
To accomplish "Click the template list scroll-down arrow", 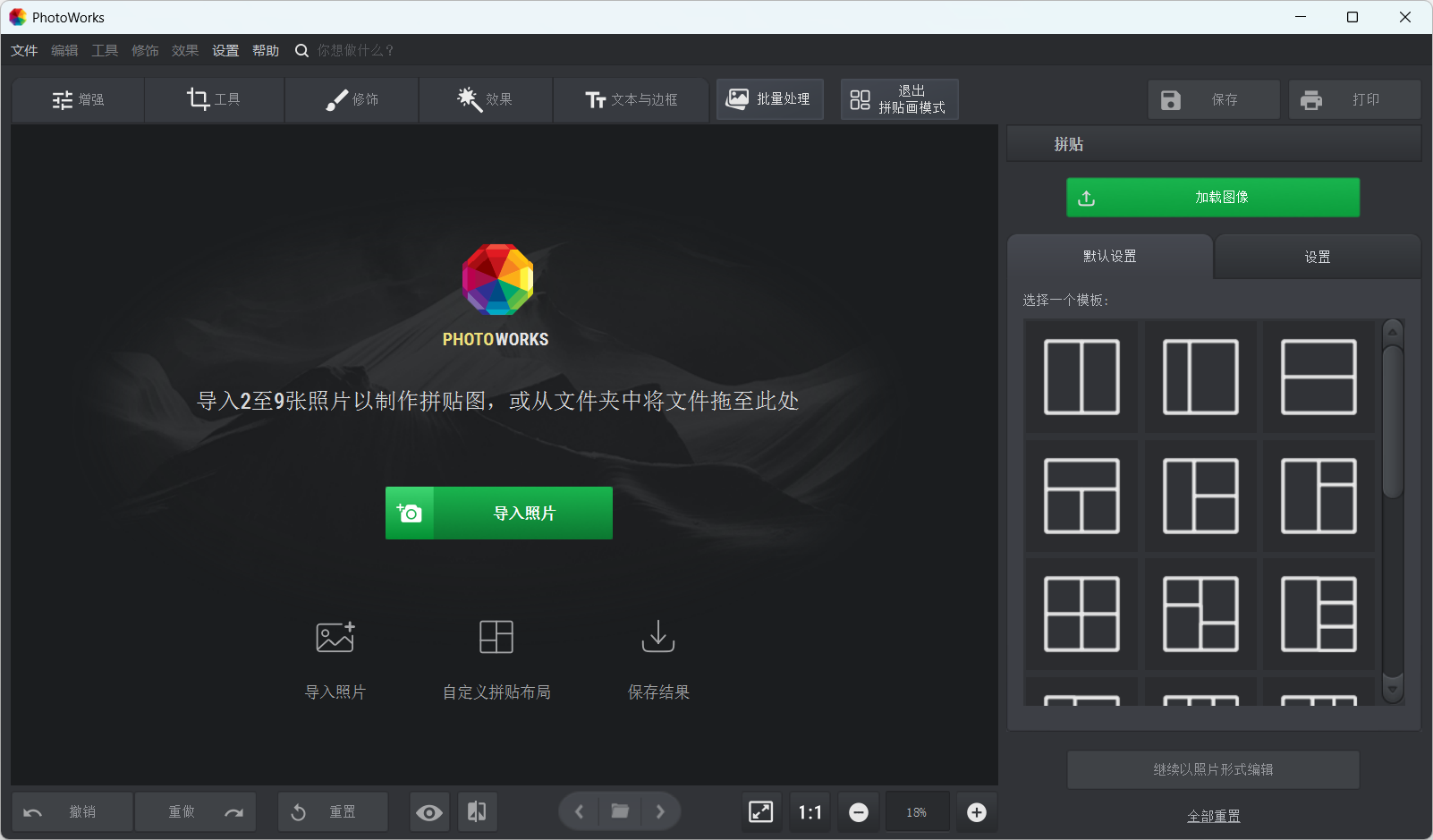I will coord(1393,689).
